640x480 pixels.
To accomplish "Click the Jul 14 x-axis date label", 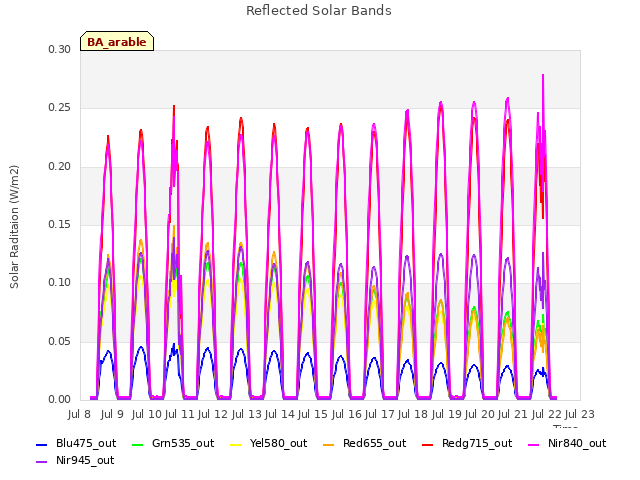I will point(280,414).
